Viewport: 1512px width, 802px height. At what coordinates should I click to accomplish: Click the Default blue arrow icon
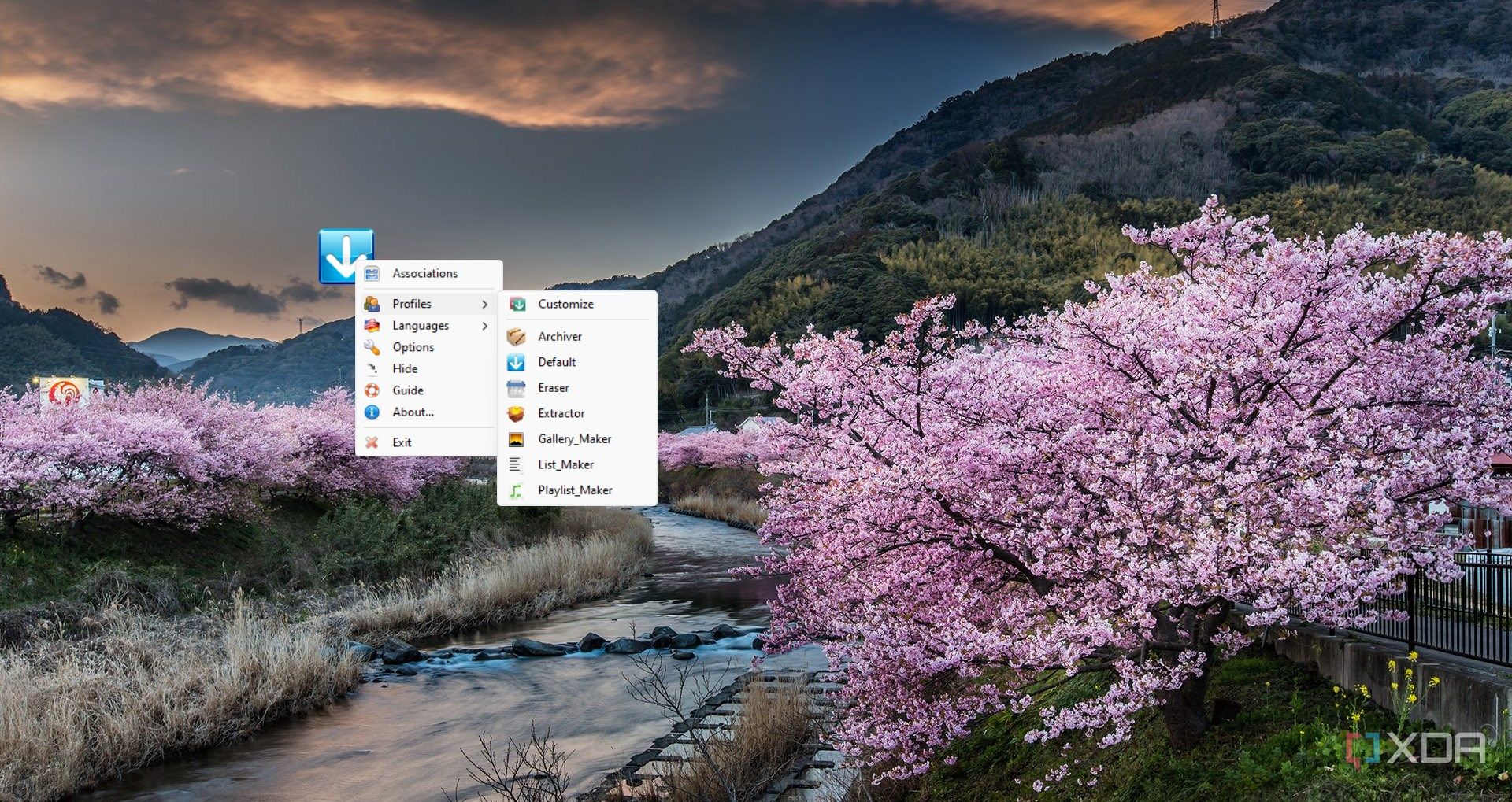(x=517, y=362)
